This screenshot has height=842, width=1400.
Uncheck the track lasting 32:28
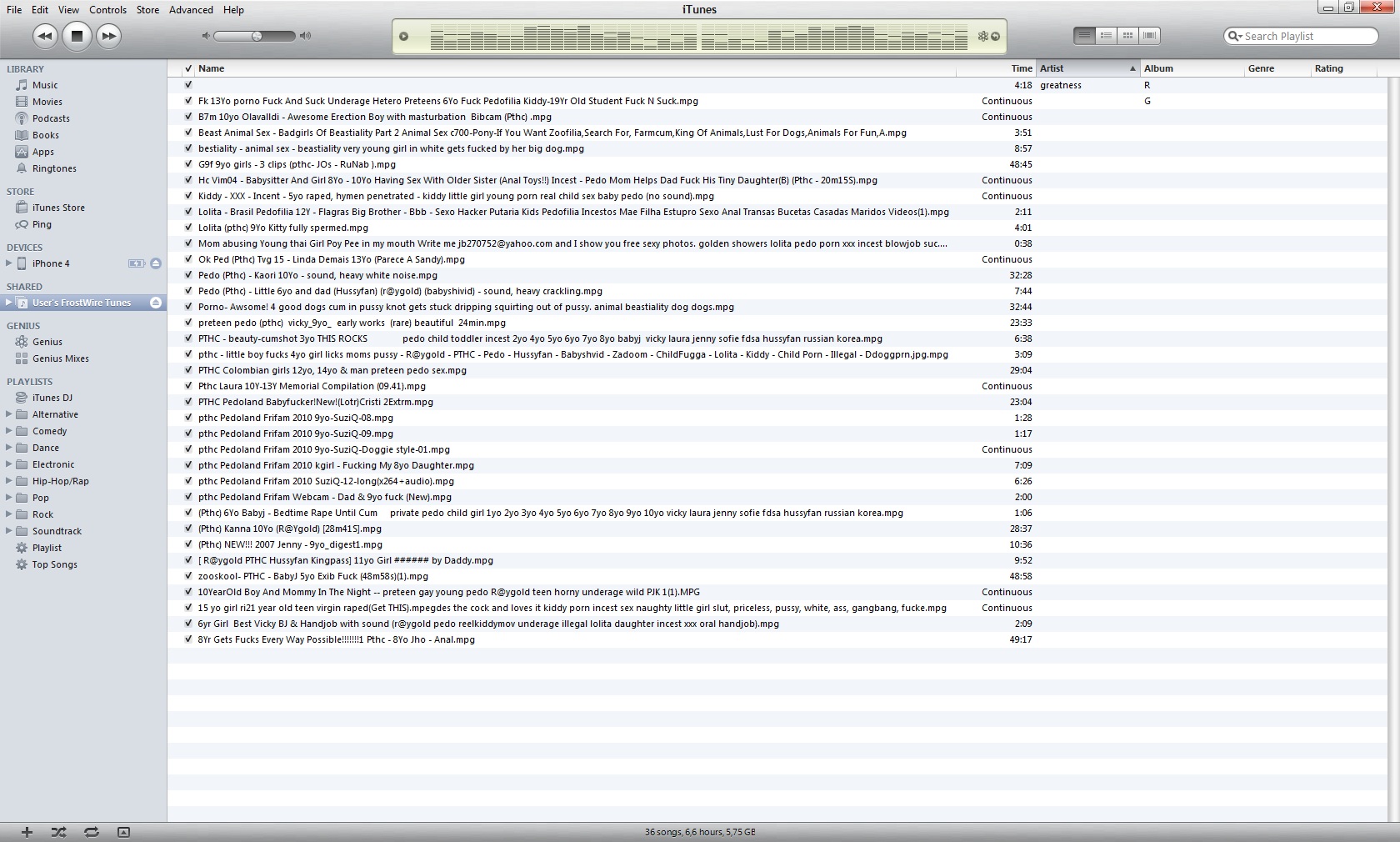pyautogui.click(x=188, y=275)
